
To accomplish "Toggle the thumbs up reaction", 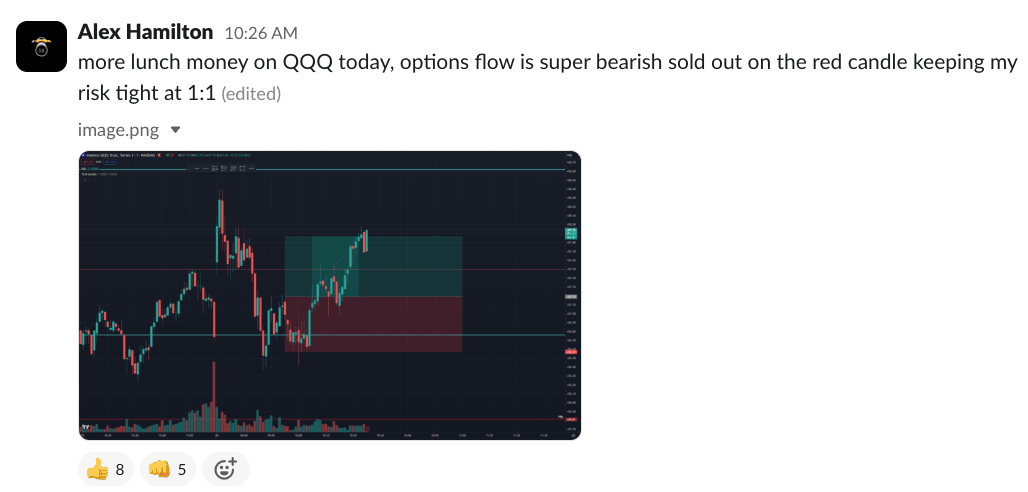I will coord(106,468).
